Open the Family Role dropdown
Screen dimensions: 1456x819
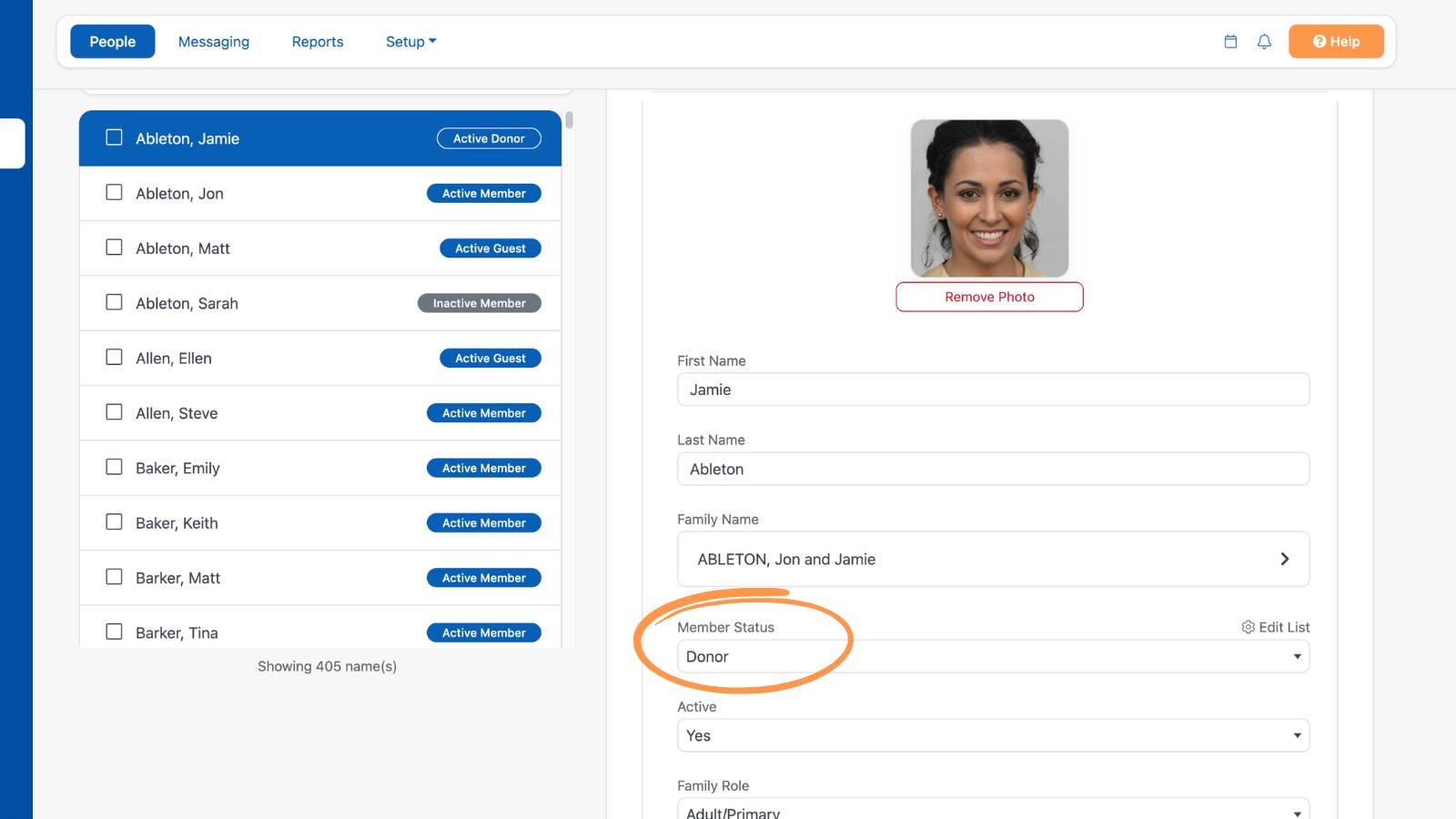[993, 809]
